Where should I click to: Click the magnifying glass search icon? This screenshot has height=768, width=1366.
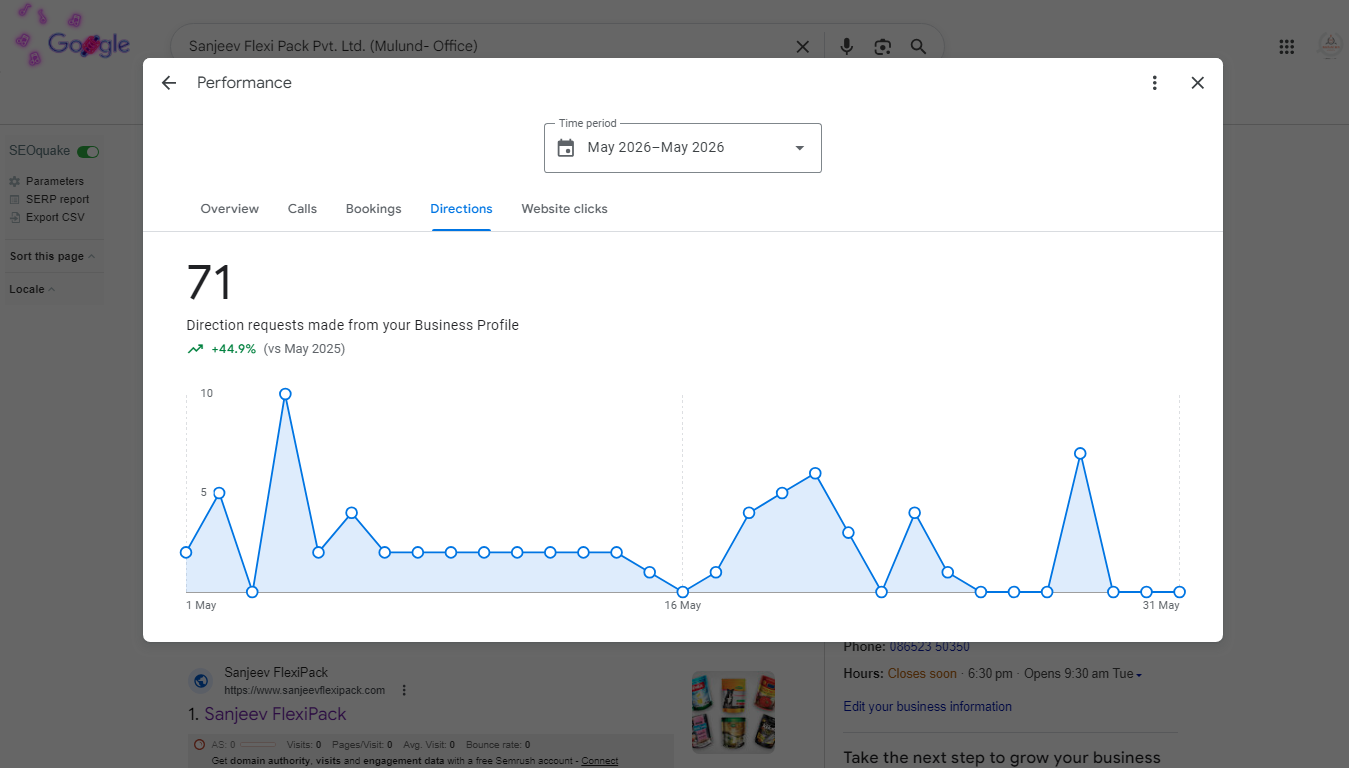click(918, 47)
